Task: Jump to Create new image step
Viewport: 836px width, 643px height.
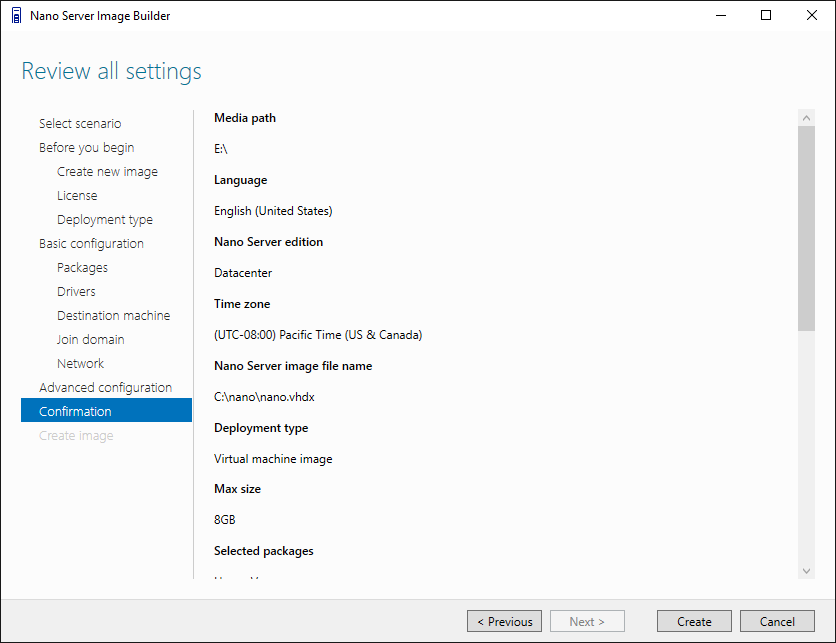Action: [107, 172]
